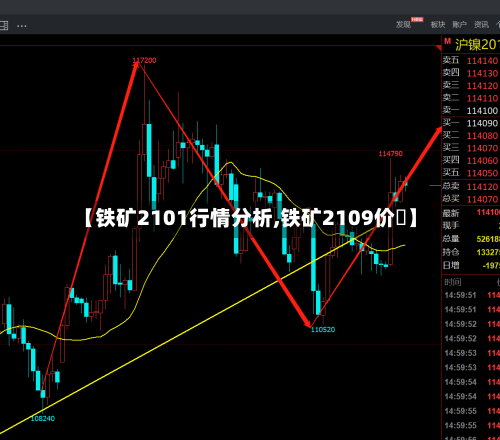Viewport: 500px width, 440px height.
Task: Click the low price label 110520
Action: click(x=323, y=330)
